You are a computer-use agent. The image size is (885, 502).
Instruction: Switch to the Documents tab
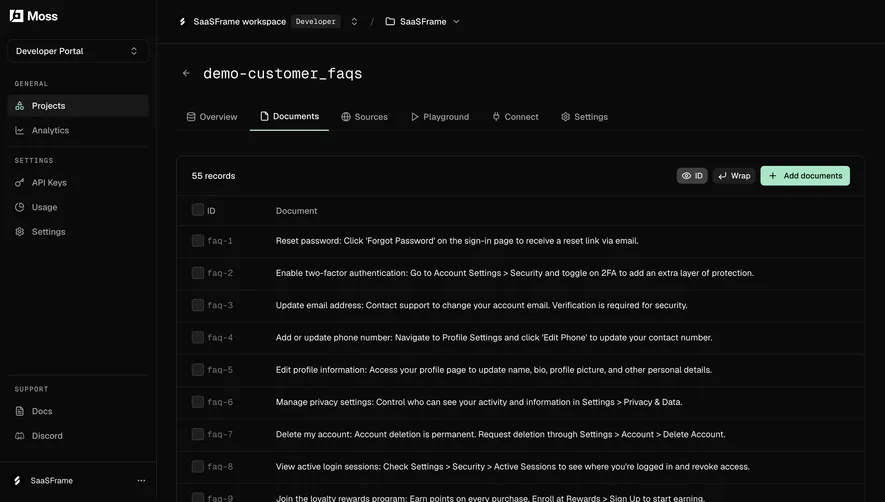pos(289,116)
